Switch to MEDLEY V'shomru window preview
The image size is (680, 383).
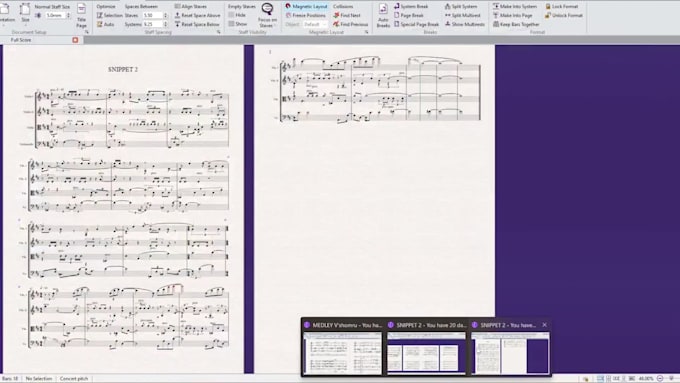[342, 347]
